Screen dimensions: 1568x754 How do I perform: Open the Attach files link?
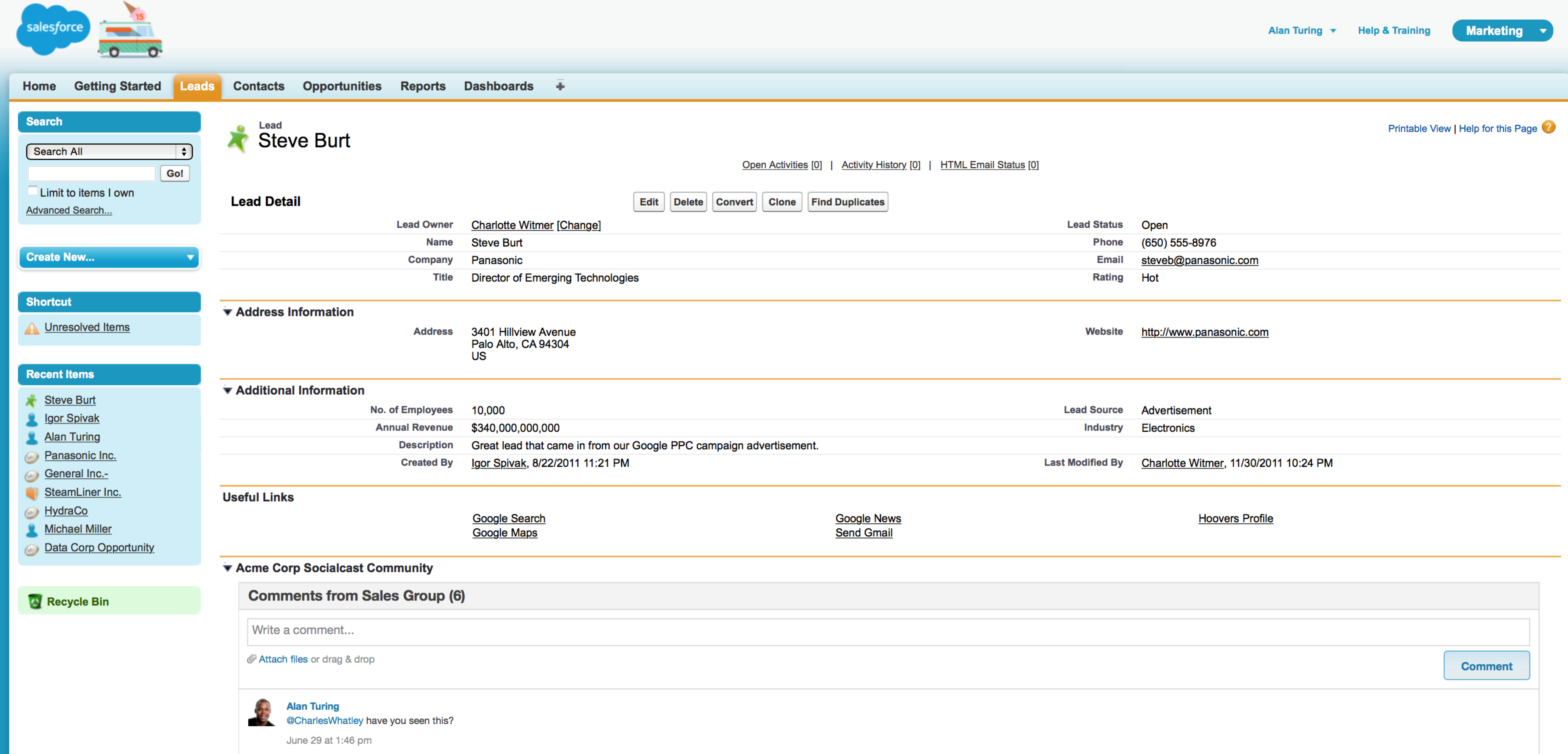coord(283,659)
